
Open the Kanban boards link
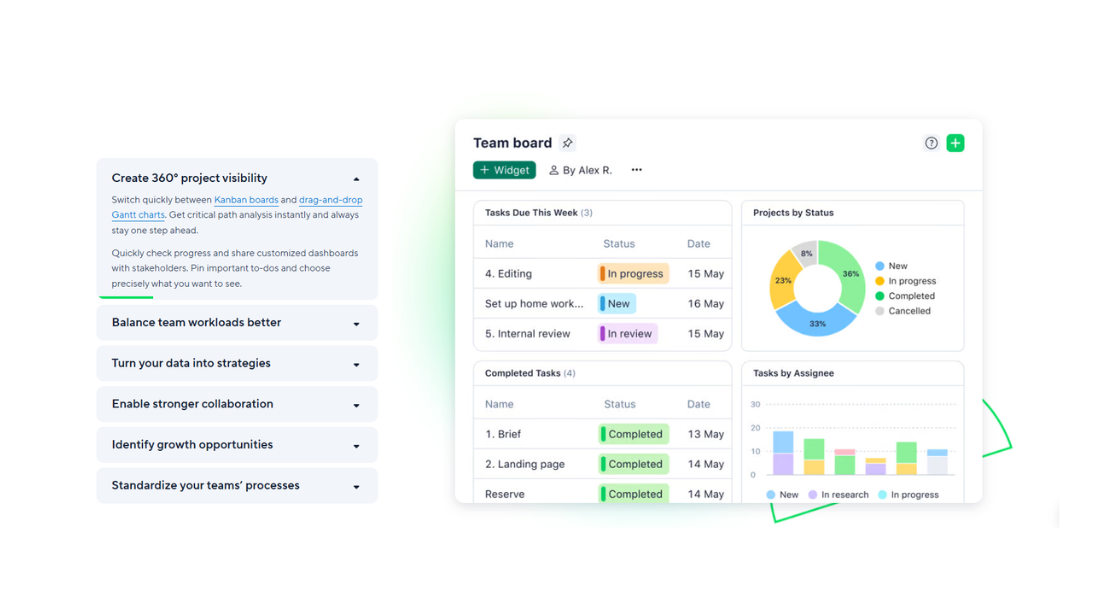[x=246, y=200]
